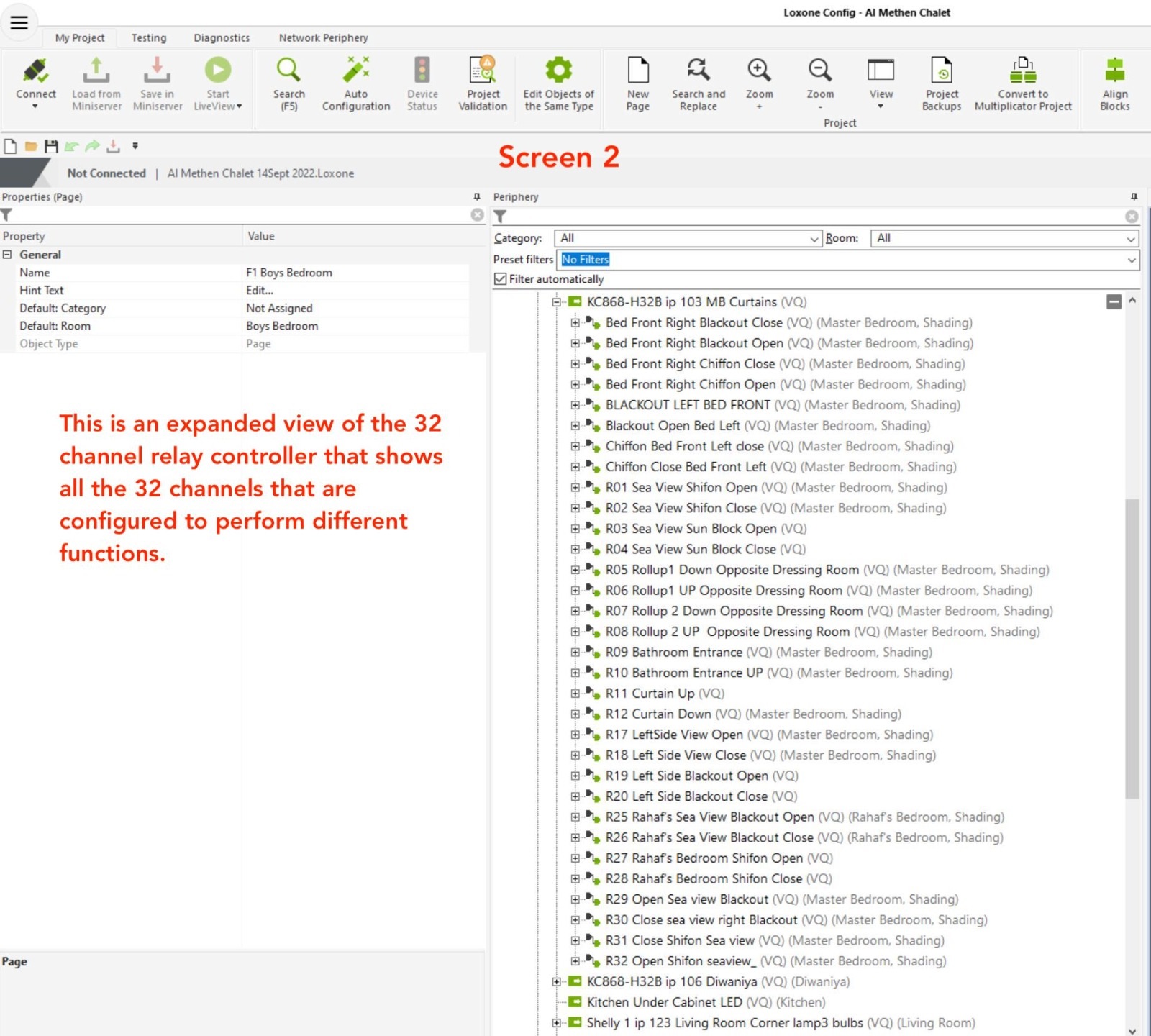Click Convert to Multiplicator Project

[x=1022, y=72]
